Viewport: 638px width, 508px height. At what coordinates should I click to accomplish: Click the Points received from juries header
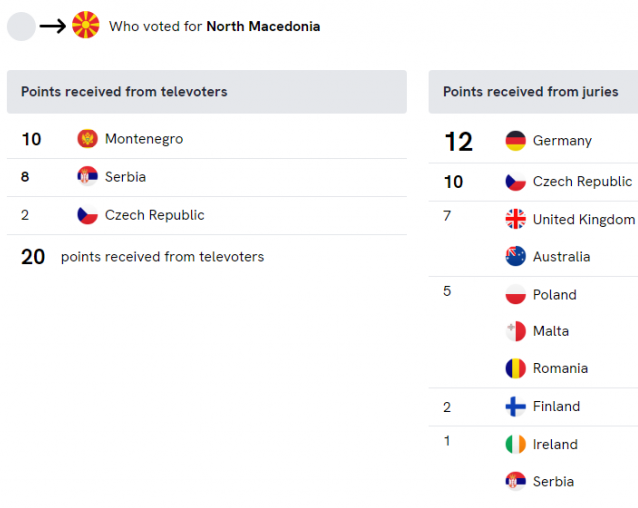(533, 92)
